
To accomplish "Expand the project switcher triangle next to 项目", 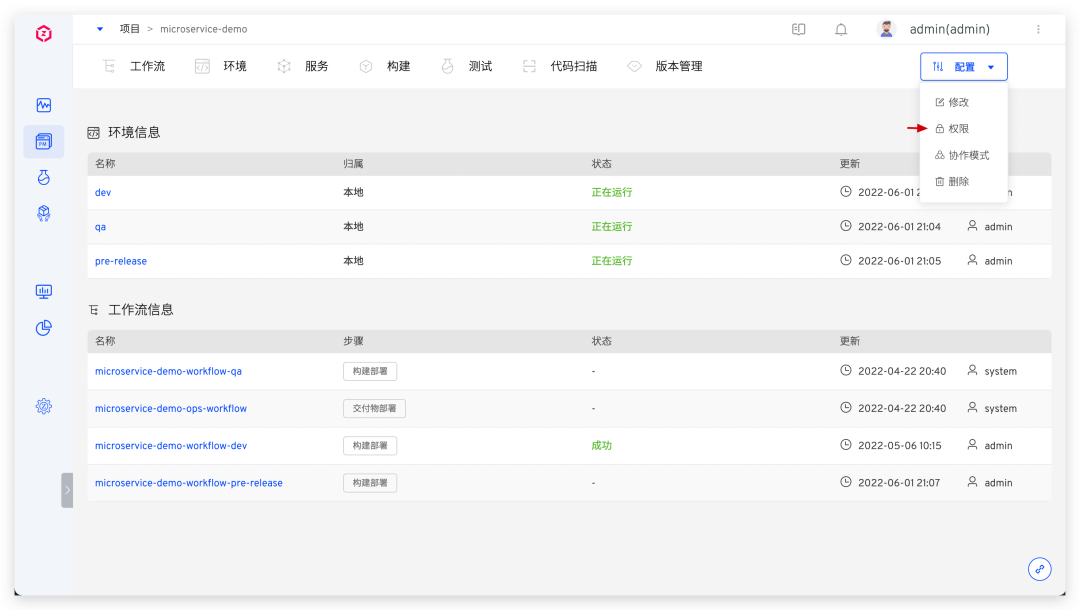I will click(x=100, y=29).
